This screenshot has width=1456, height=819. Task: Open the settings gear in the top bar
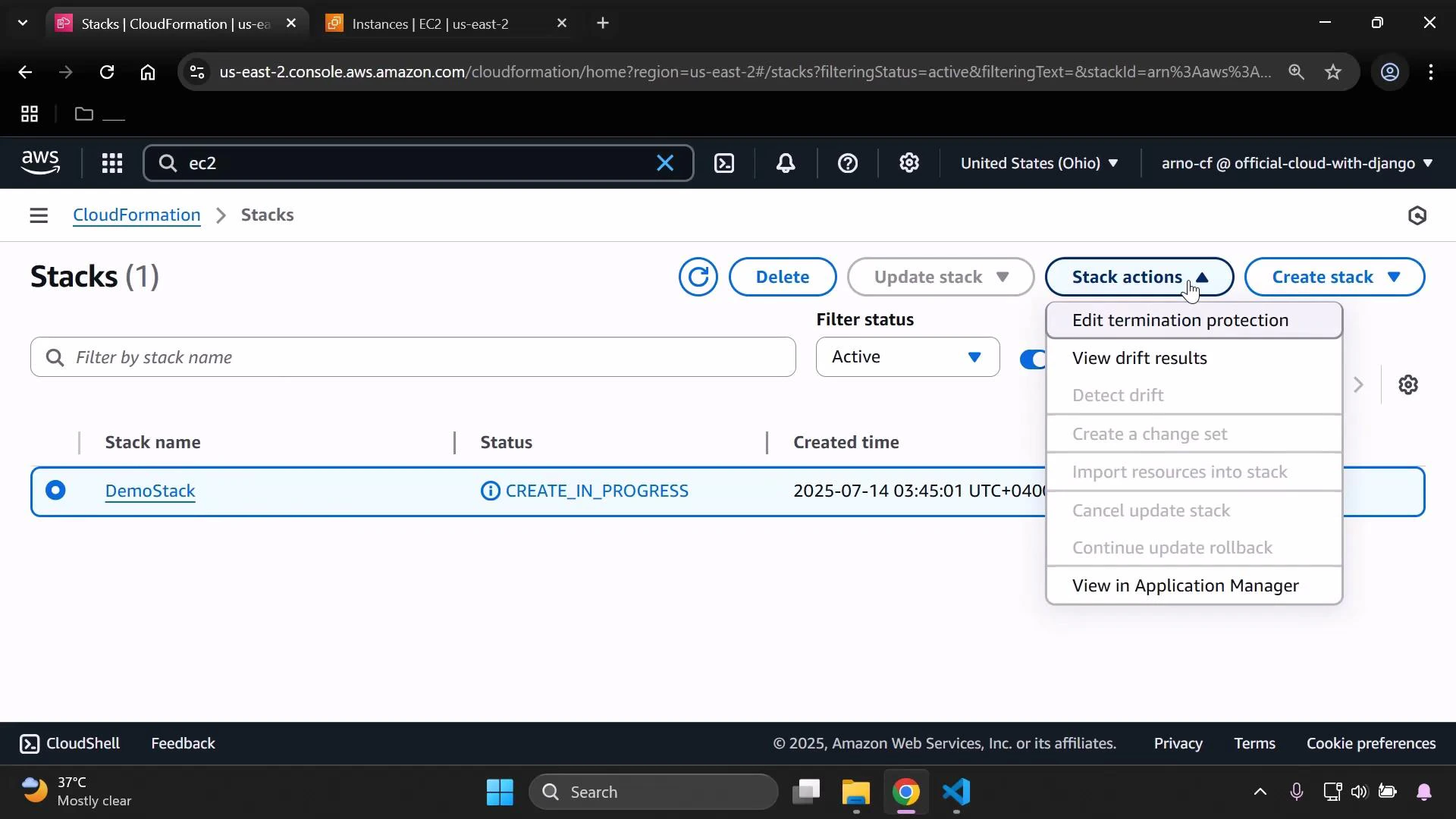(908, 163)
